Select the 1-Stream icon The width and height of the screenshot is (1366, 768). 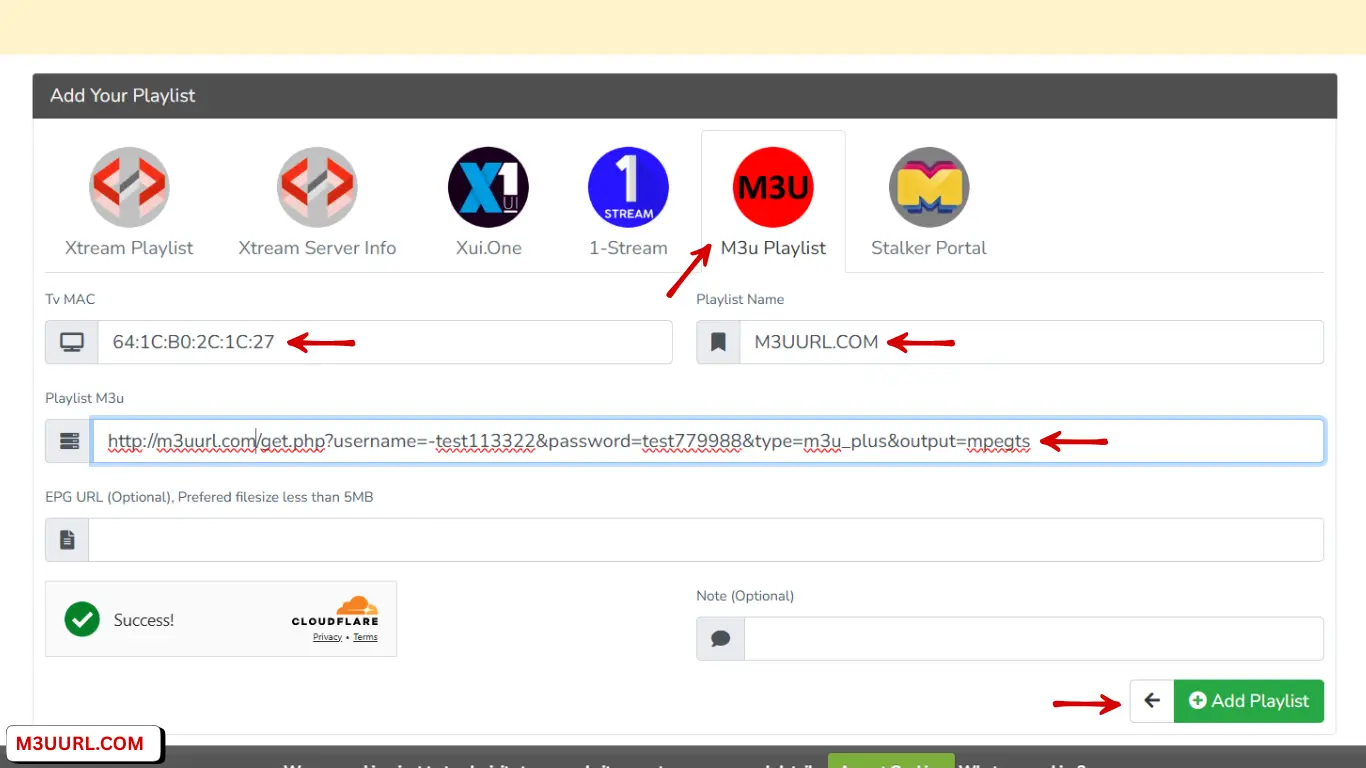pyautogui.click(x=628, y=187)
